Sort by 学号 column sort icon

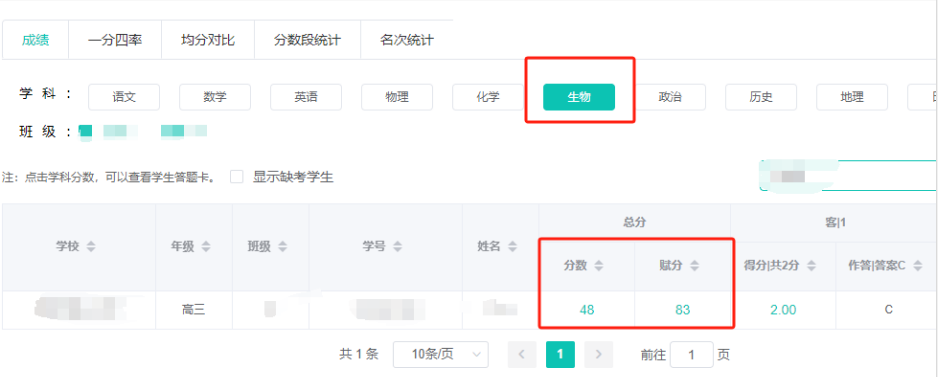click(397, 247)
